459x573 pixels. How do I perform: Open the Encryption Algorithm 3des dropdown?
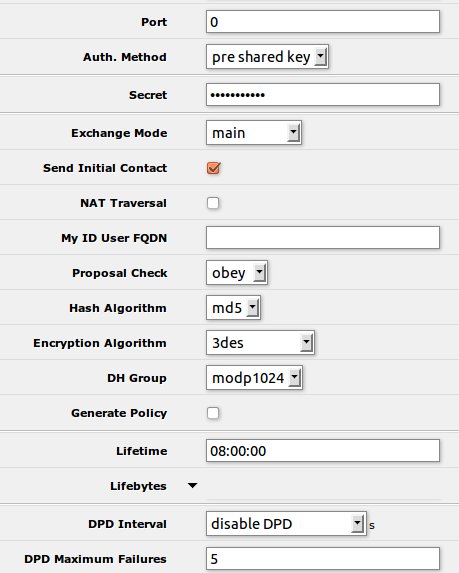click(x=260, y=343)
